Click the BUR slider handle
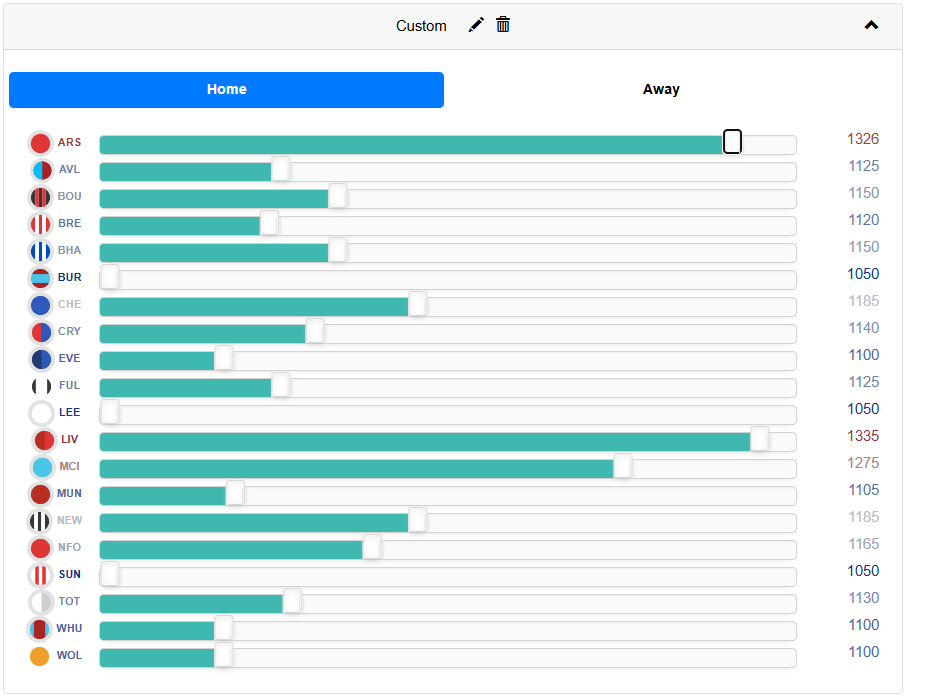Viewport: 927px width, 699px height. tap(109, 277)
